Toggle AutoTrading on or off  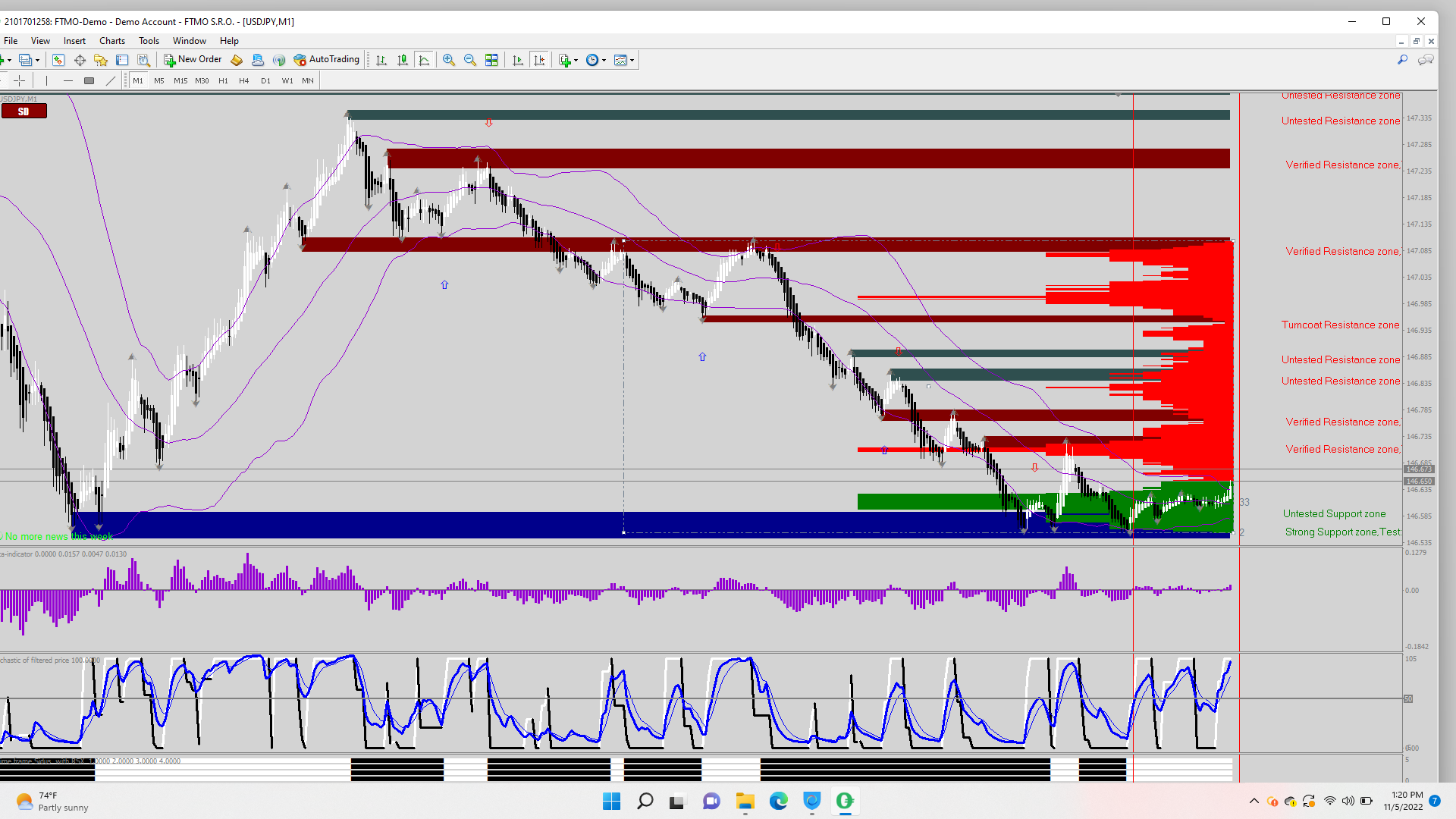pyautogui.click(x=327, y=59)
